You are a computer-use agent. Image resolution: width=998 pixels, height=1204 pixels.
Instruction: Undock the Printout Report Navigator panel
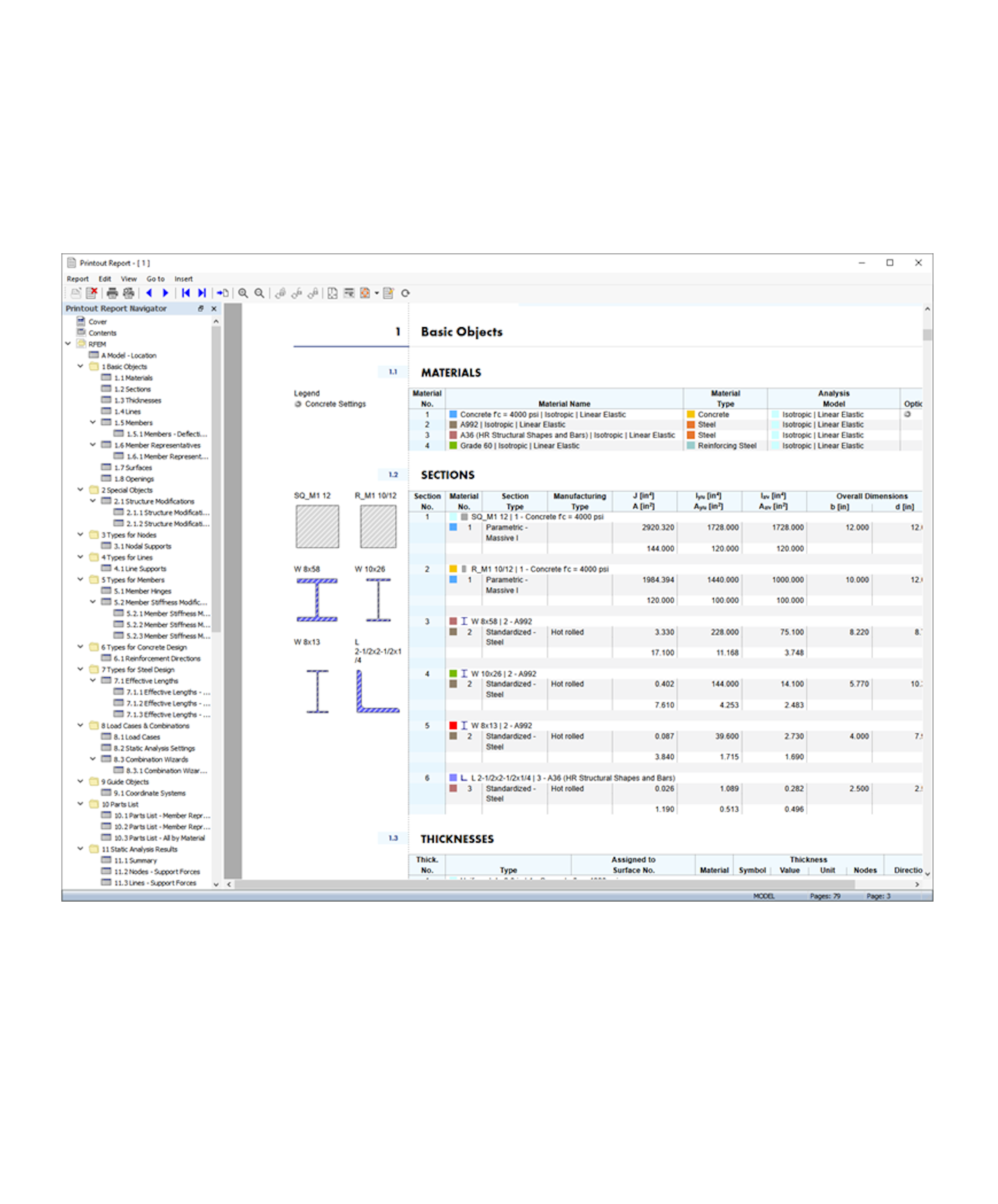(x=201, y=308)
